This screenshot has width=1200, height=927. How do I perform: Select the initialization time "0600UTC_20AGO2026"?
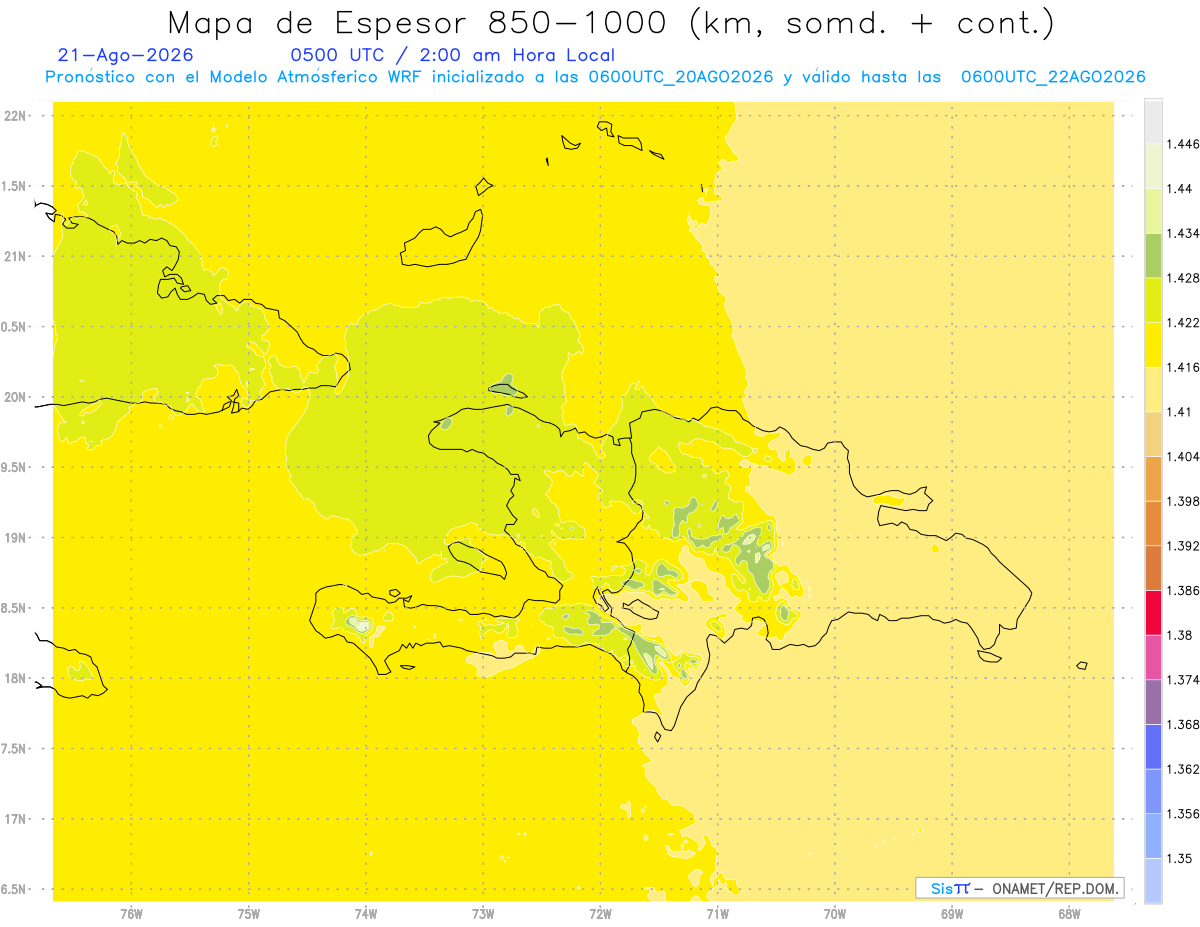point(681,77)
